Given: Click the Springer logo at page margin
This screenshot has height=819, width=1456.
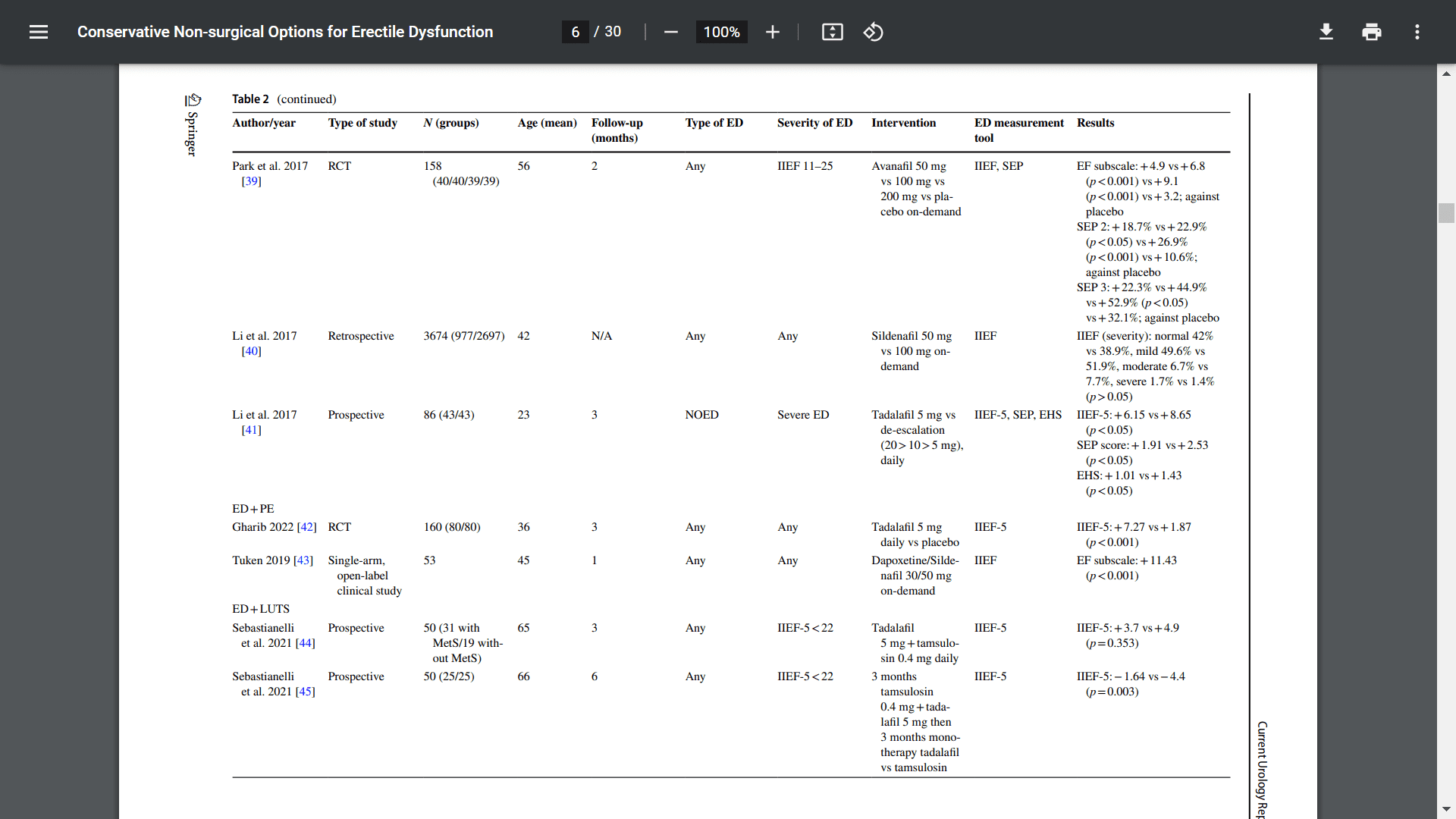Looking at the screenshot, I should pos(193,124).
